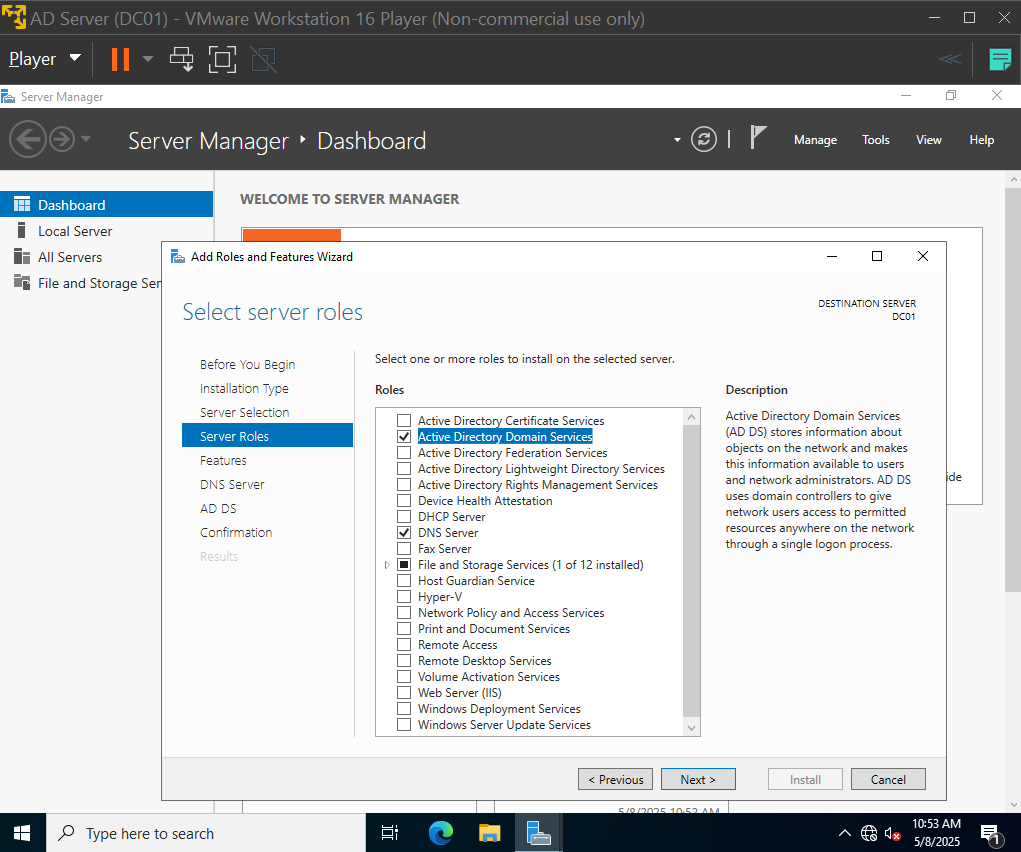The width and height of the screenshot is (1021, 852).
Task: Click Next button in wizard
Action: point(698,779)
